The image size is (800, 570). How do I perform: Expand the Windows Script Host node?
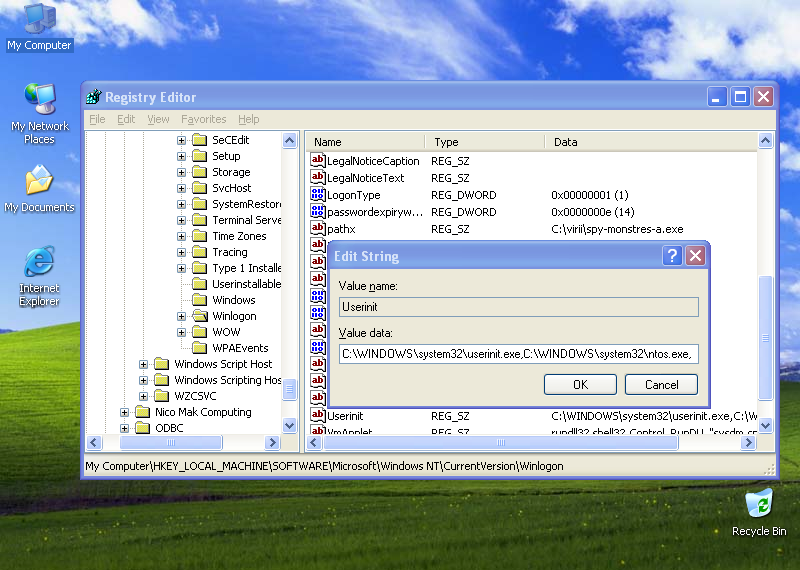pyautogui.click(x=143, y=364)
